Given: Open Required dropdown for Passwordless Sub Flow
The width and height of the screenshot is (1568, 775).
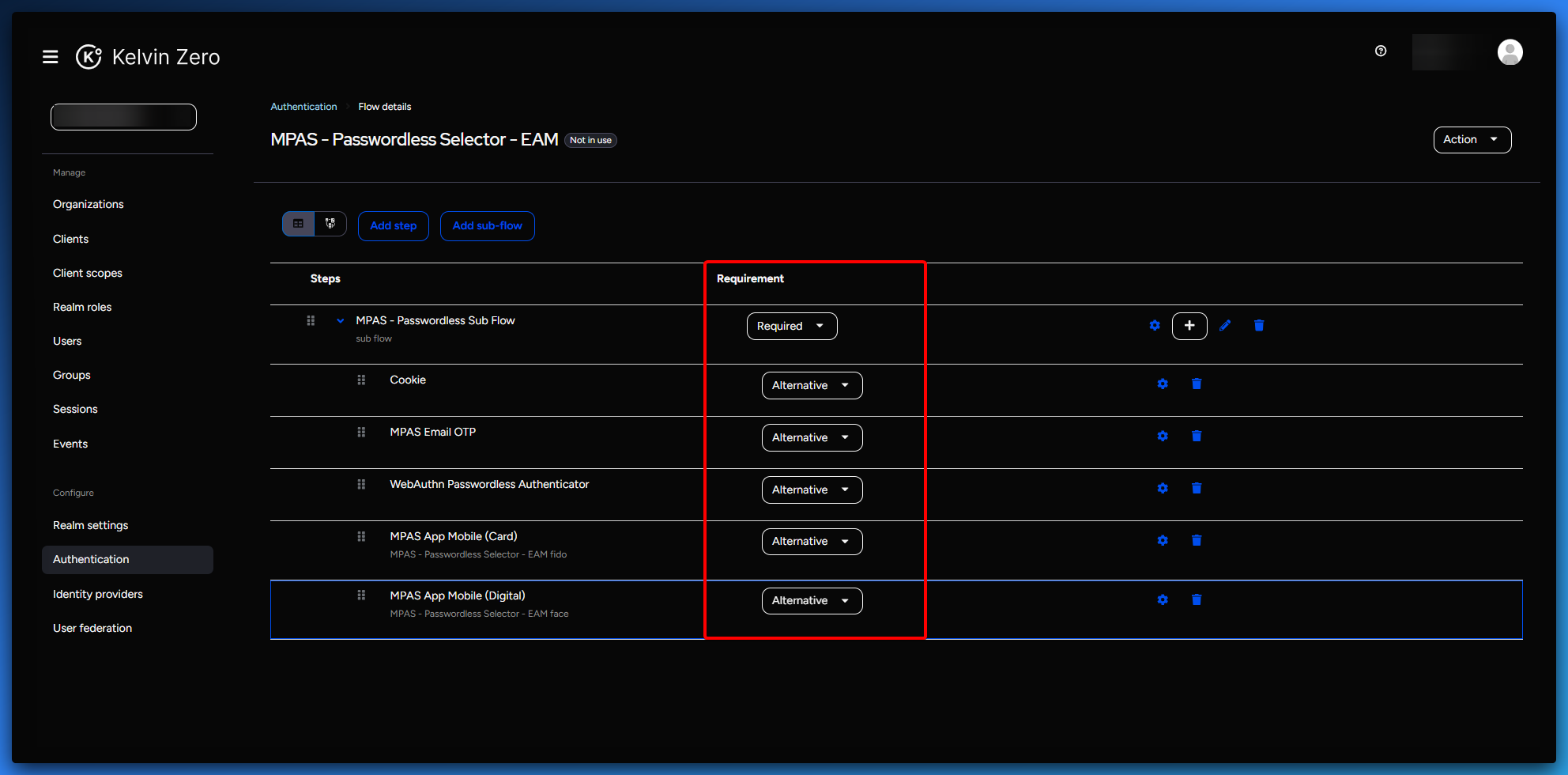Looking at the screenshot, I should (792, 326).
